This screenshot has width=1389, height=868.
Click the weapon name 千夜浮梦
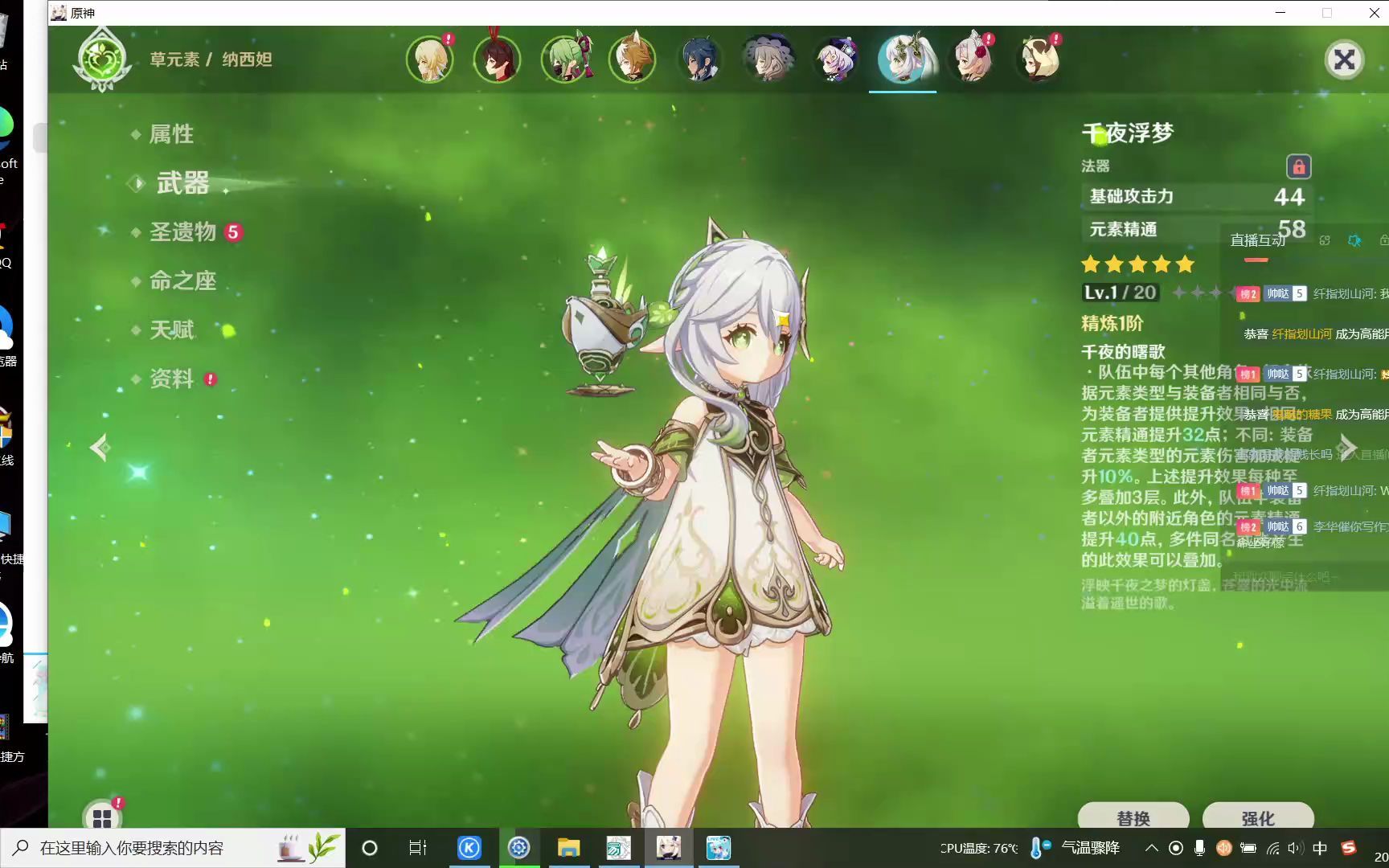click(x=1128, y=133)
